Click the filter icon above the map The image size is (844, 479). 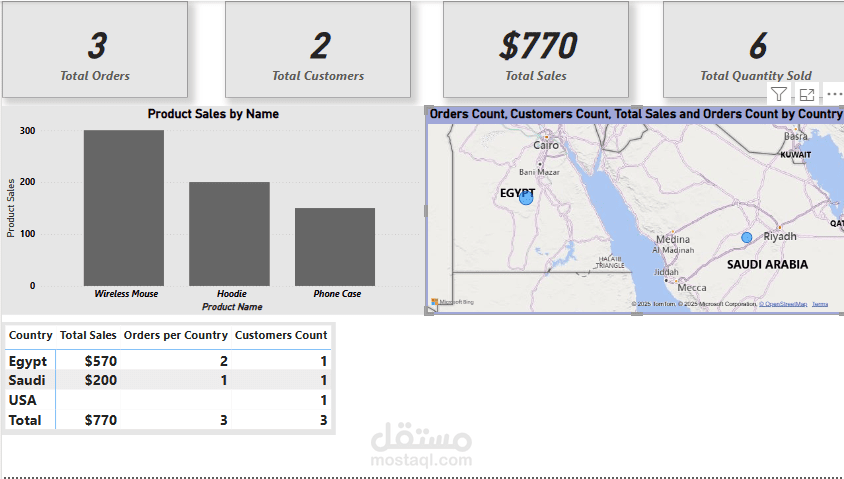(x=779, y=95)
